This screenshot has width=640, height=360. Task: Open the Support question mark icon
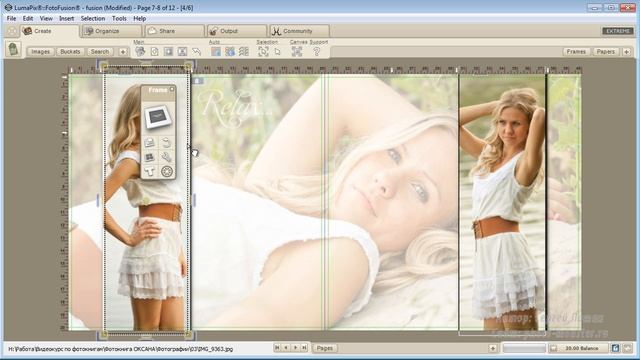[x=316, y=51]
